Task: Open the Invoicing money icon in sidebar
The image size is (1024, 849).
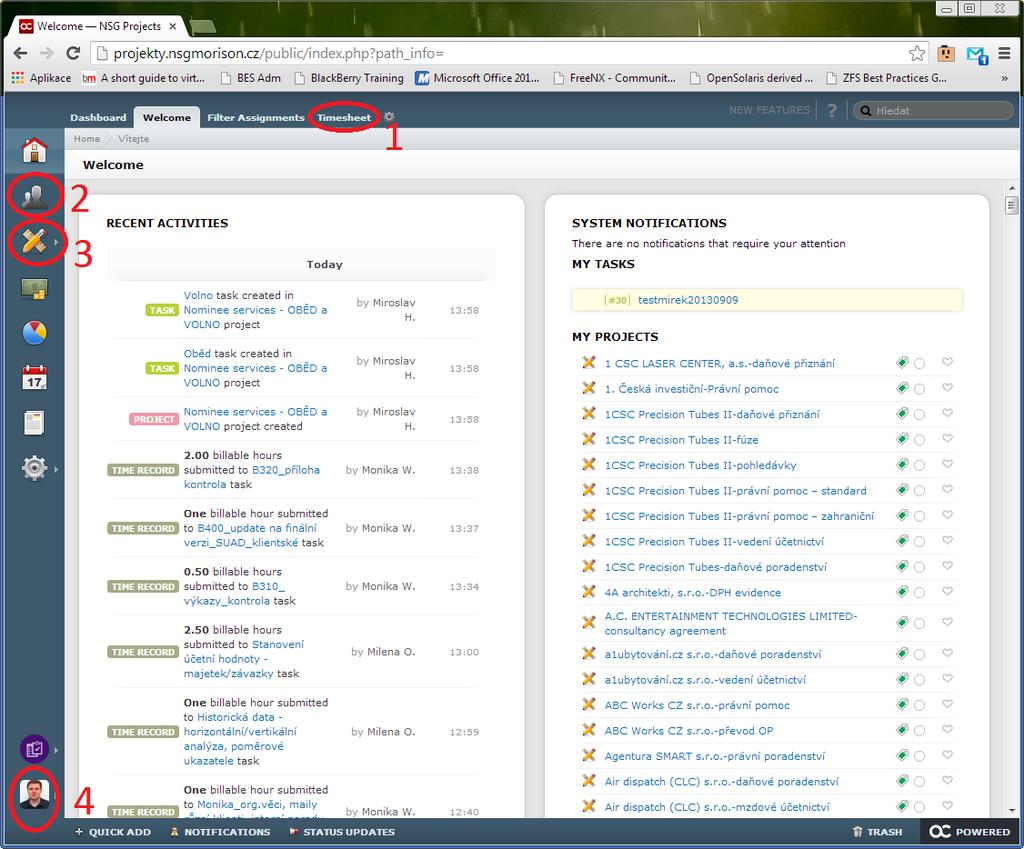Action: 35,288
